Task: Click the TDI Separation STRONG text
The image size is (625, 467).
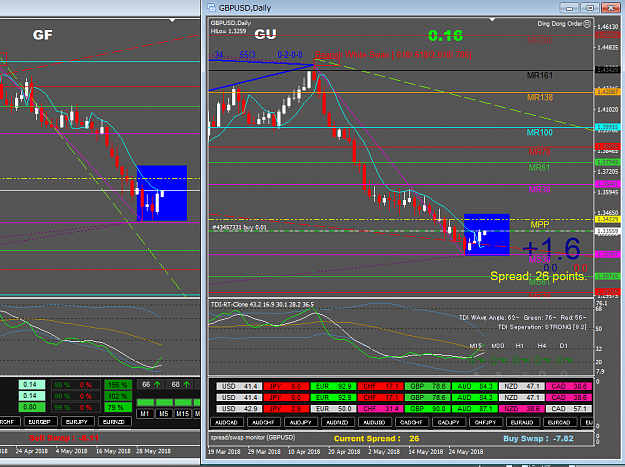Action: (542, 327)
